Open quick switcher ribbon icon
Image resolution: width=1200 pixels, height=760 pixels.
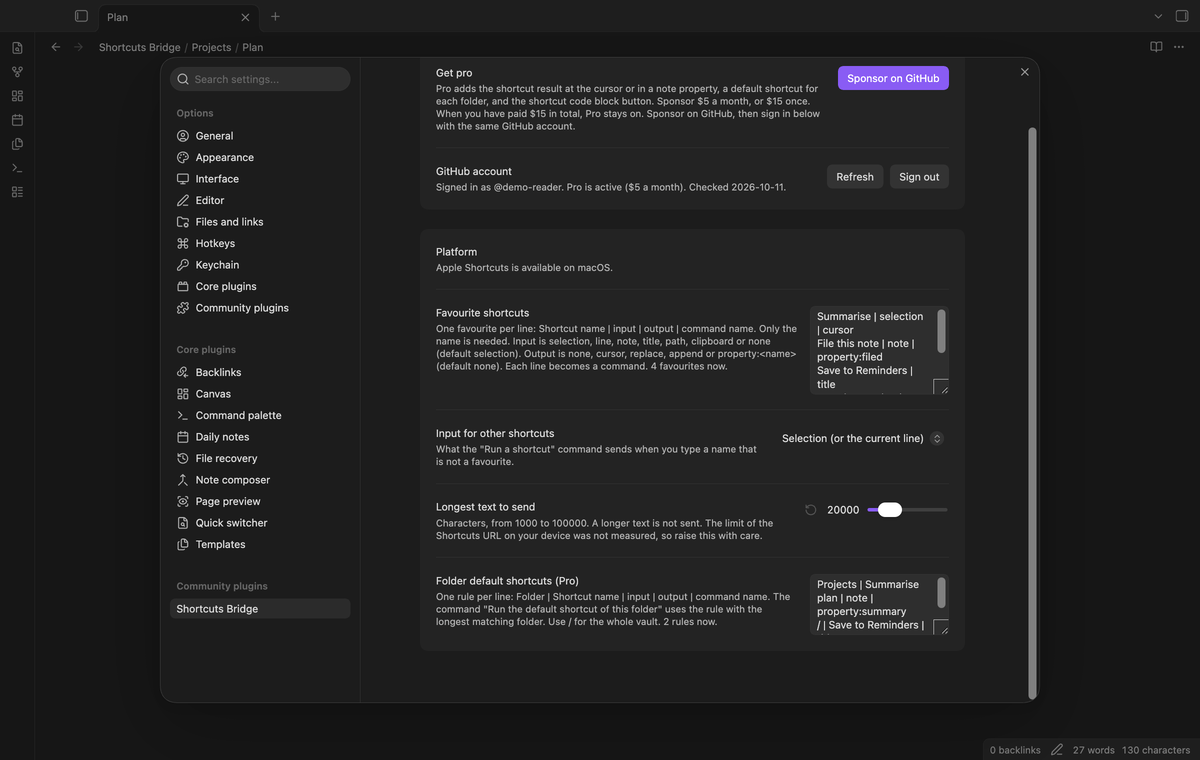coord(17,48)
